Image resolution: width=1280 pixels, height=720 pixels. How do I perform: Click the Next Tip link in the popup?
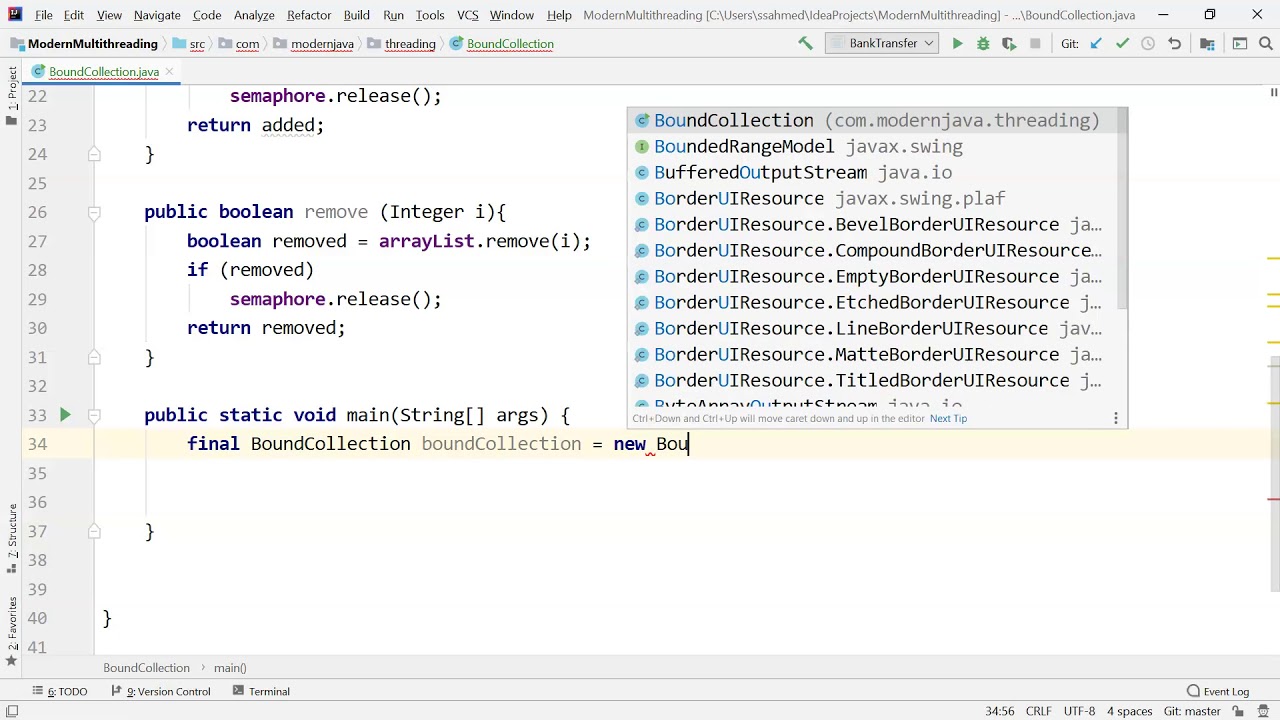(948, 418)
